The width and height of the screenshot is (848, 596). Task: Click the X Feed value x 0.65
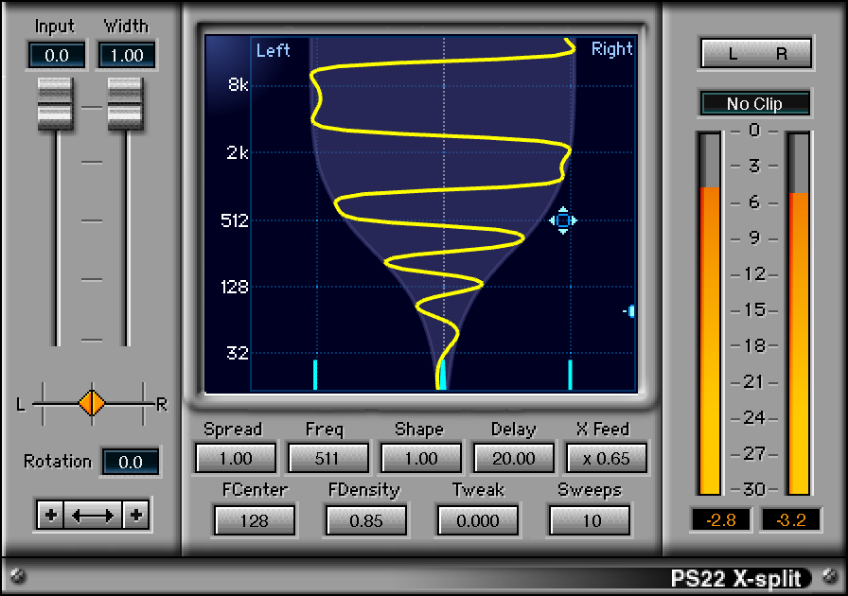(606, 459)
